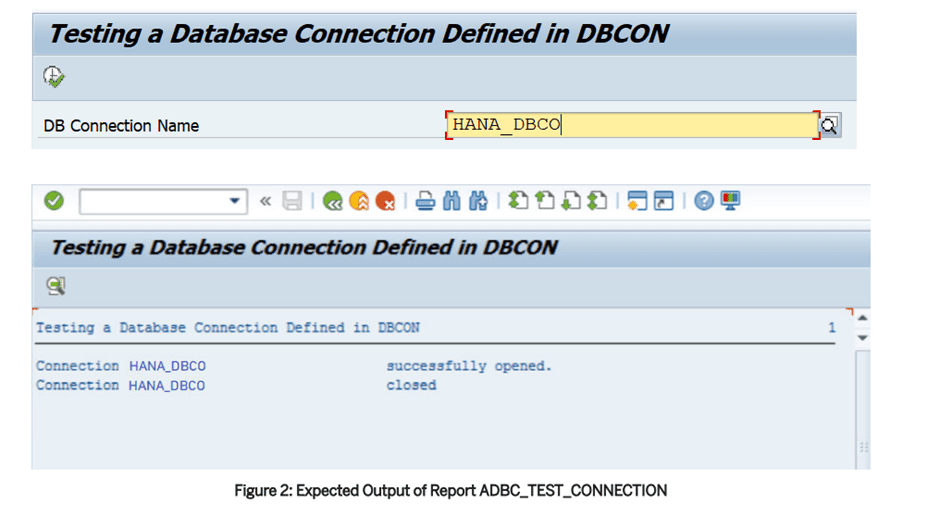Screen dimensions: 940x528
Task: Open the Customize Local Layout monitor icon
Action: [730, 201]
